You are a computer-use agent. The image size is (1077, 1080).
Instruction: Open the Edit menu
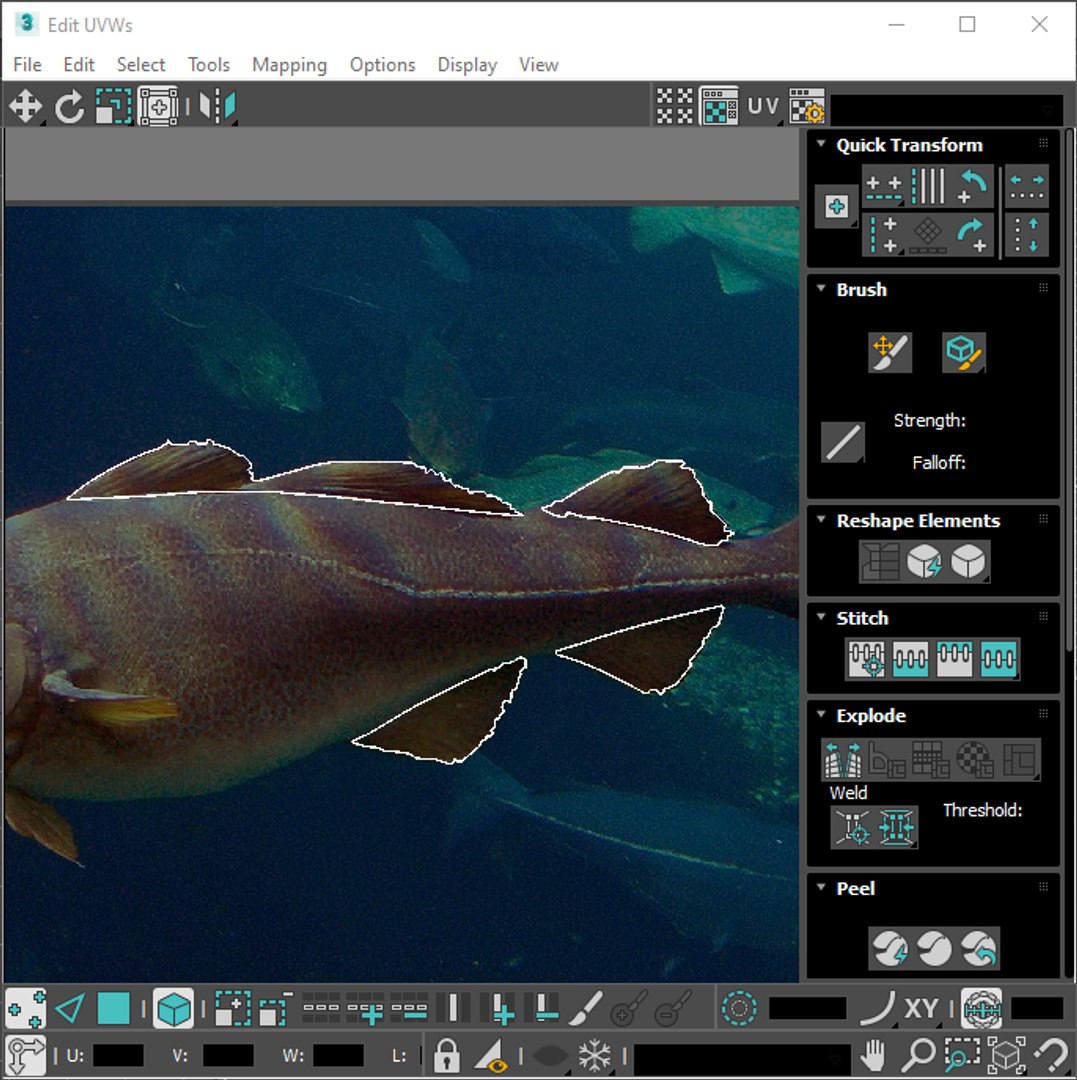[x=79, y=65]
